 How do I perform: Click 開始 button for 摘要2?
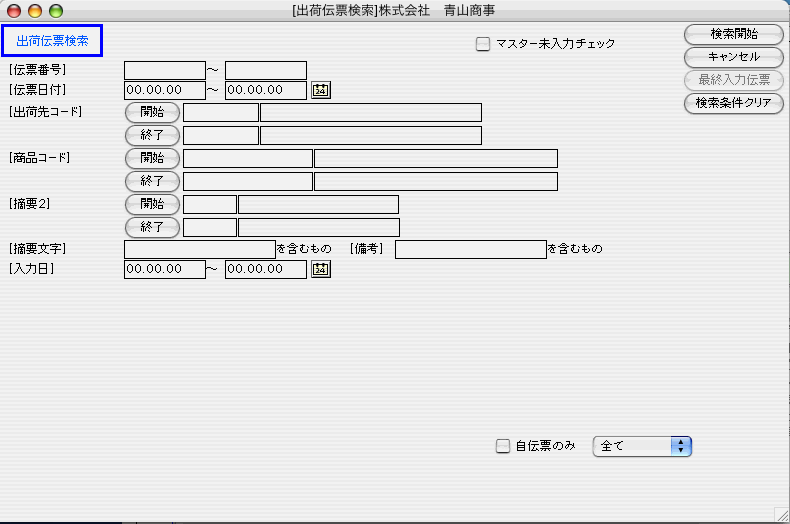pyautogui.click(x=152, y=204)
